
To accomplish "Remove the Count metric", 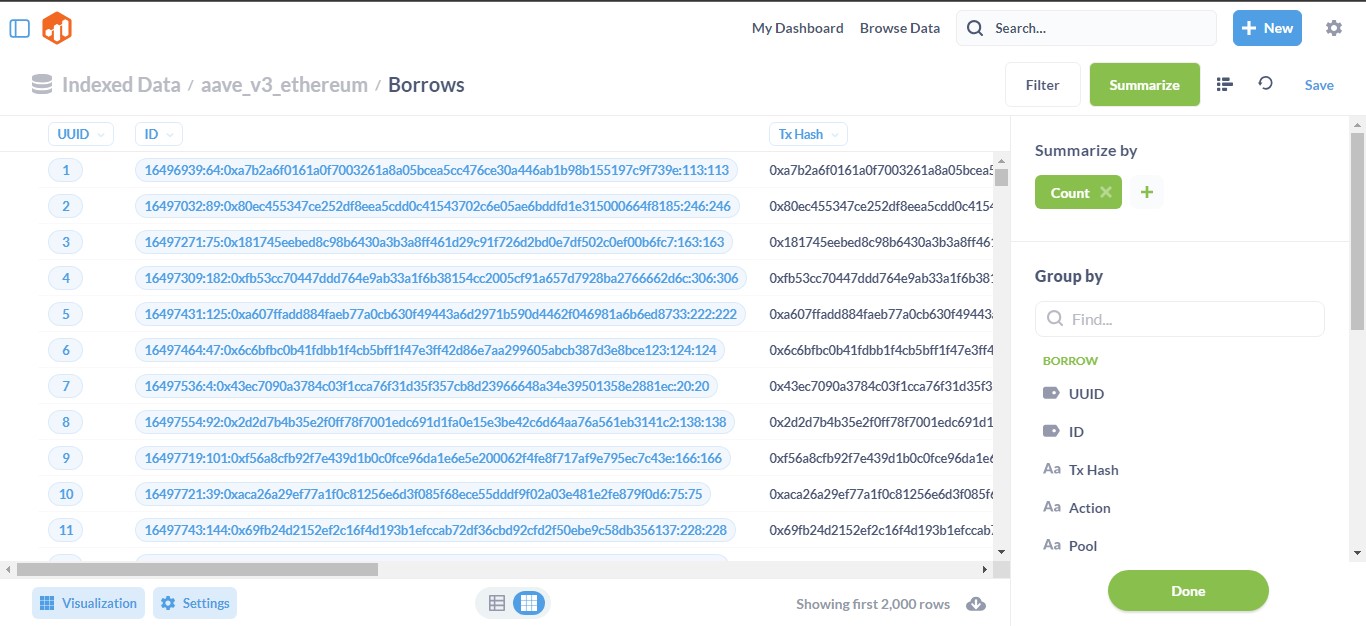I will point(1105,193).
